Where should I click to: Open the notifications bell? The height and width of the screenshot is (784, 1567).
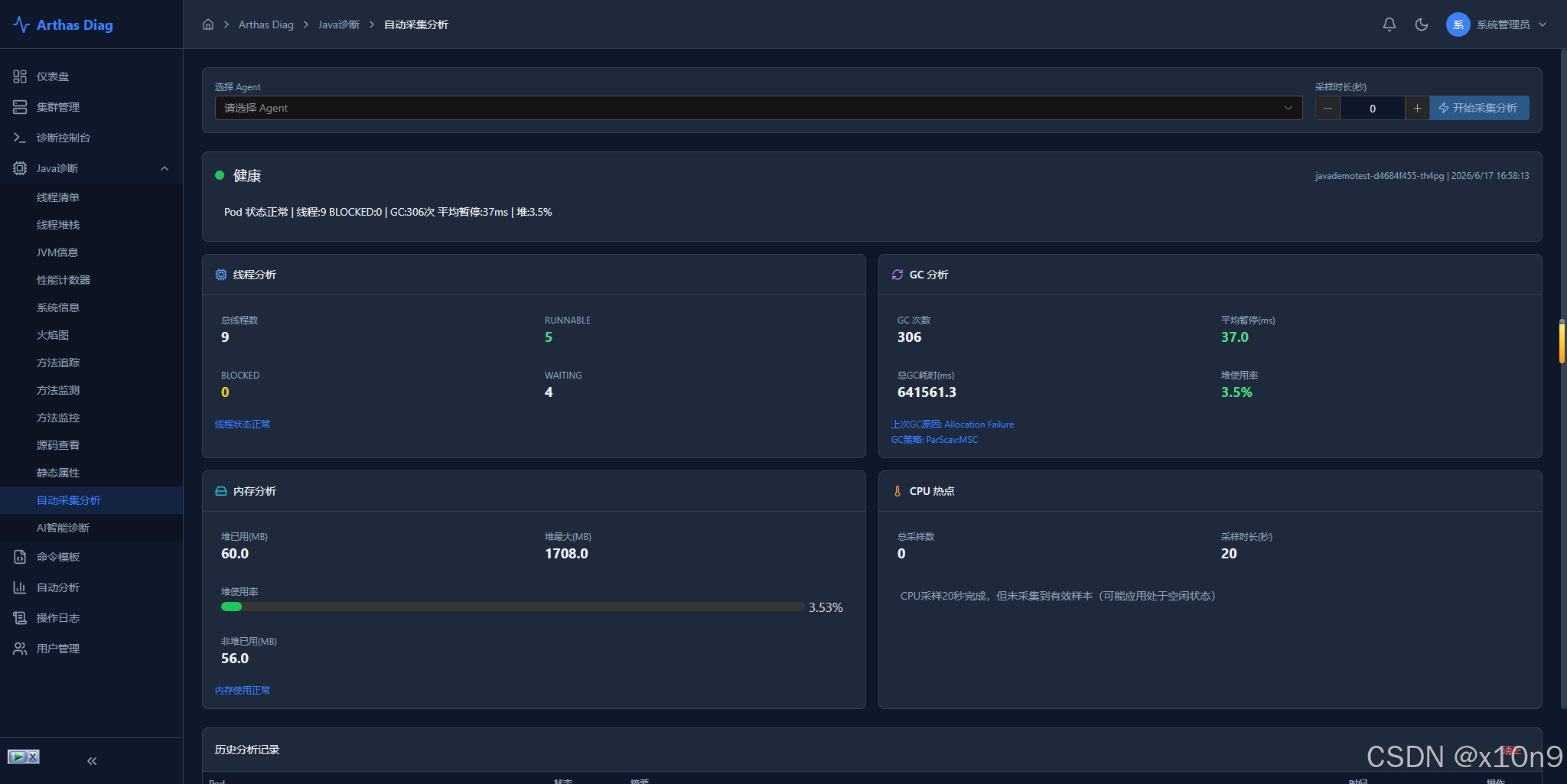tap(1389, 24)
